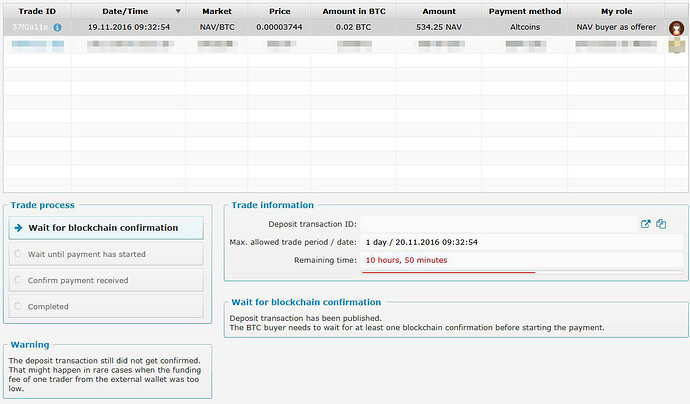Select Wait until payment has started step
This screenshot has height=404, width=690.
(106, 254)
